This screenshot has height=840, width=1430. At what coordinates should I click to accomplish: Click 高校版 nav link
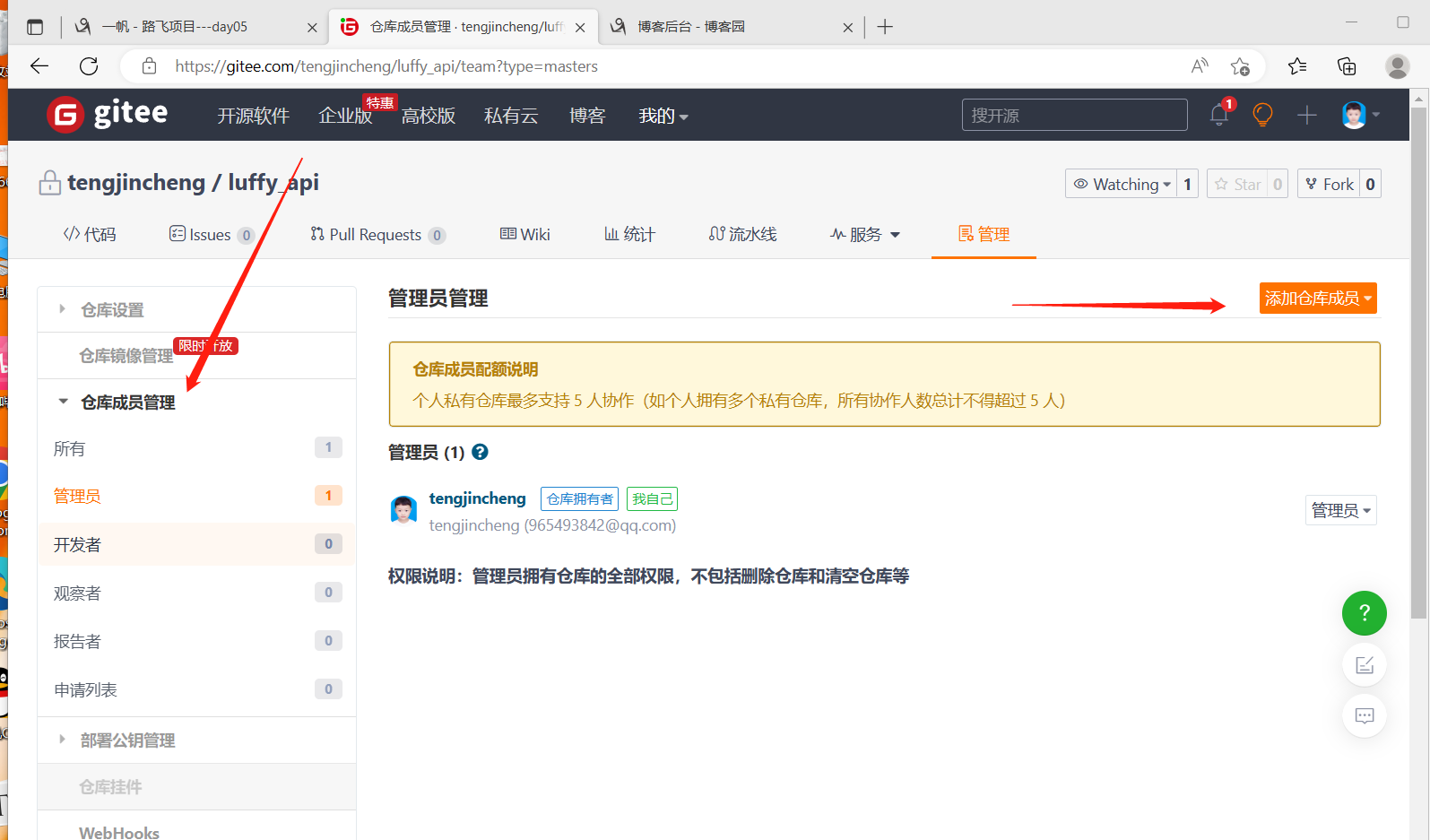tap(429, 116)
